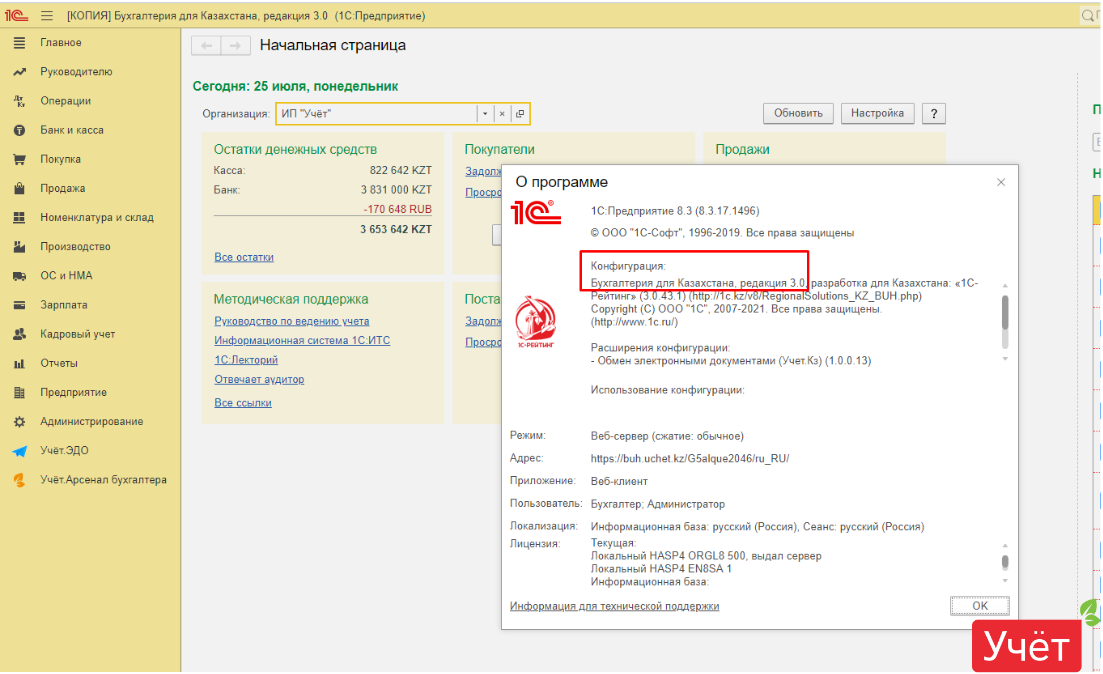Open Руководство по ведению учета link
The image size is (1103, 674).
(x=292, y=322)
